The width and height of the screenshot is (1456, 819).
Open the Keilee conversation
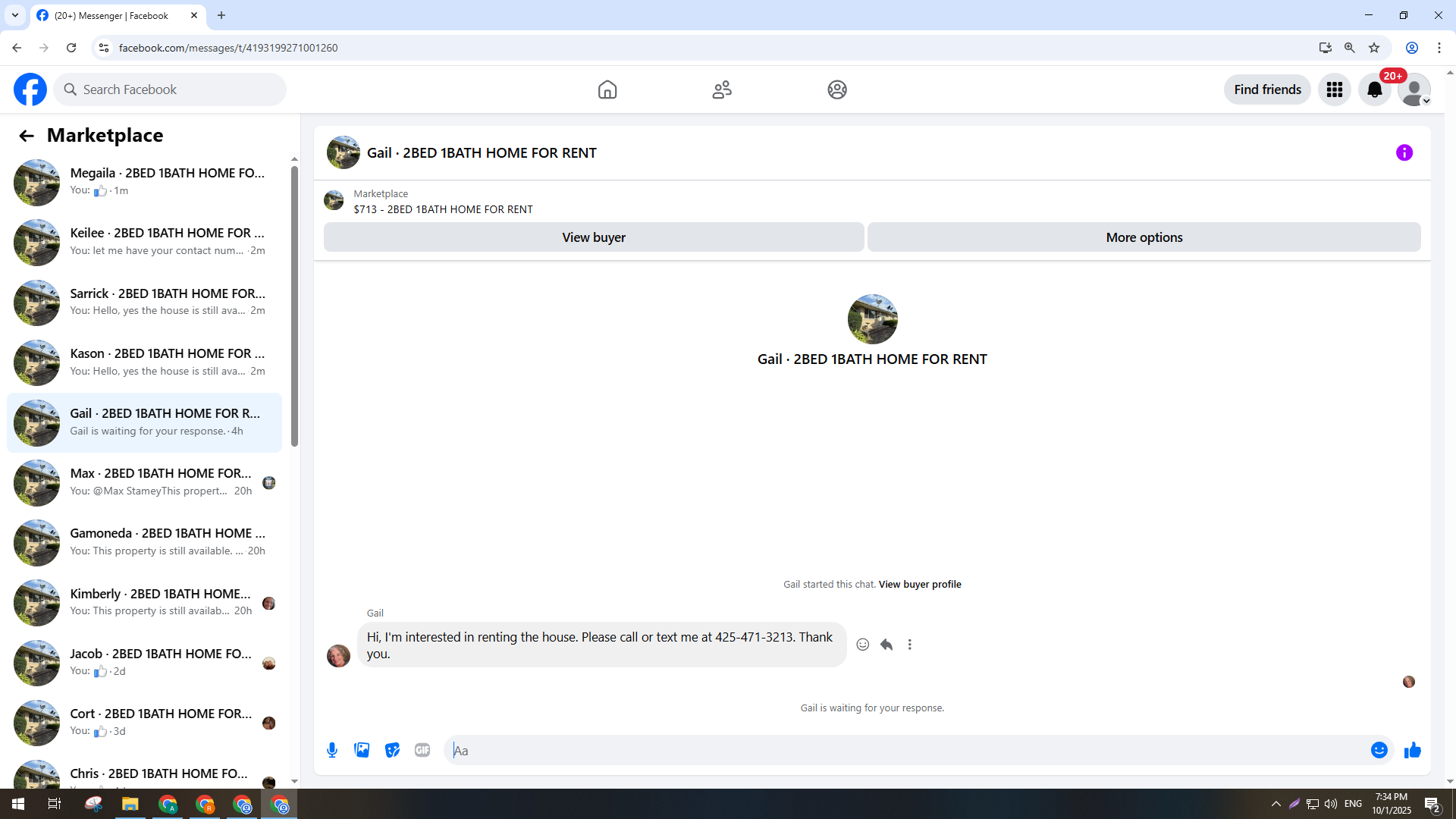(144, 242)
